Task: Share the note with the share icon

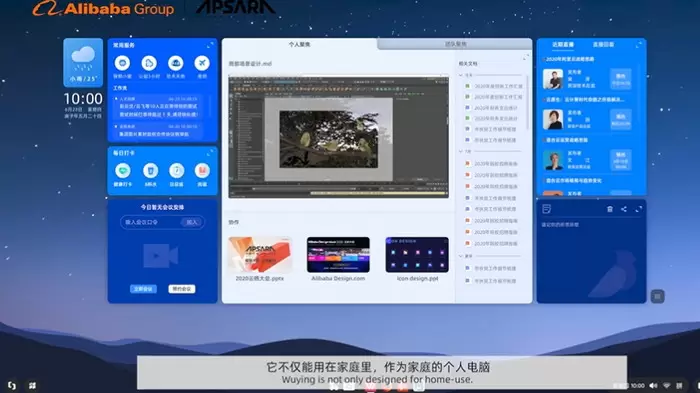Action: tap(624, 209)
